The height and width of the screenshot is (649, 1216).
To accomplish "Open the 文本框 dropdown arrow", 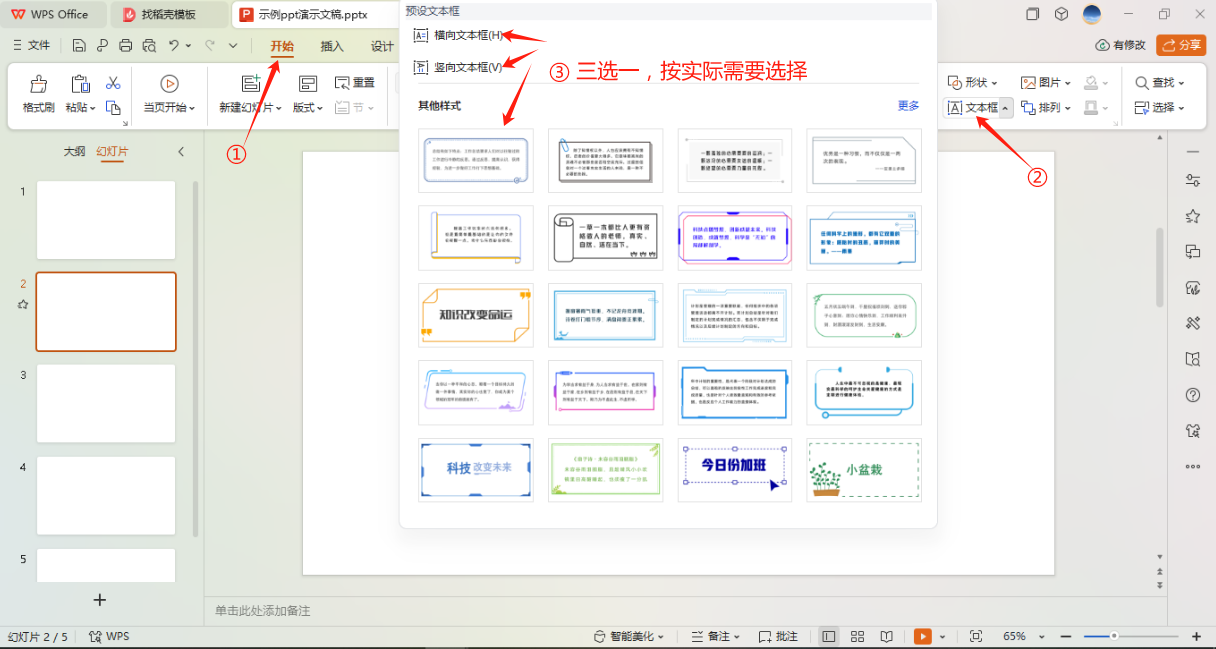I will 1007,108.
